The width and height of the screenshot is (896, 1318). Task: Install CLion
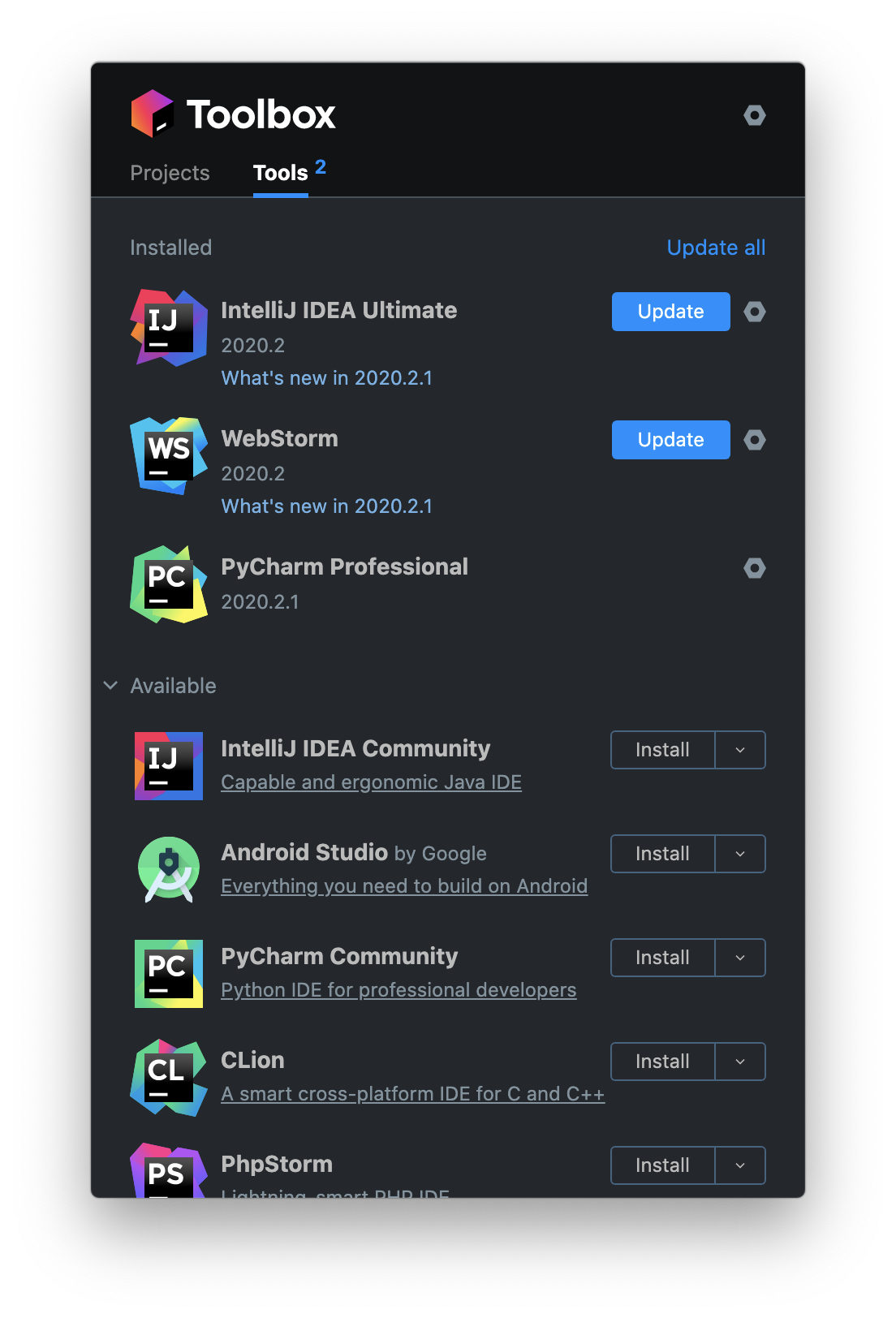pyautogui.click(x=663, y=1062)
